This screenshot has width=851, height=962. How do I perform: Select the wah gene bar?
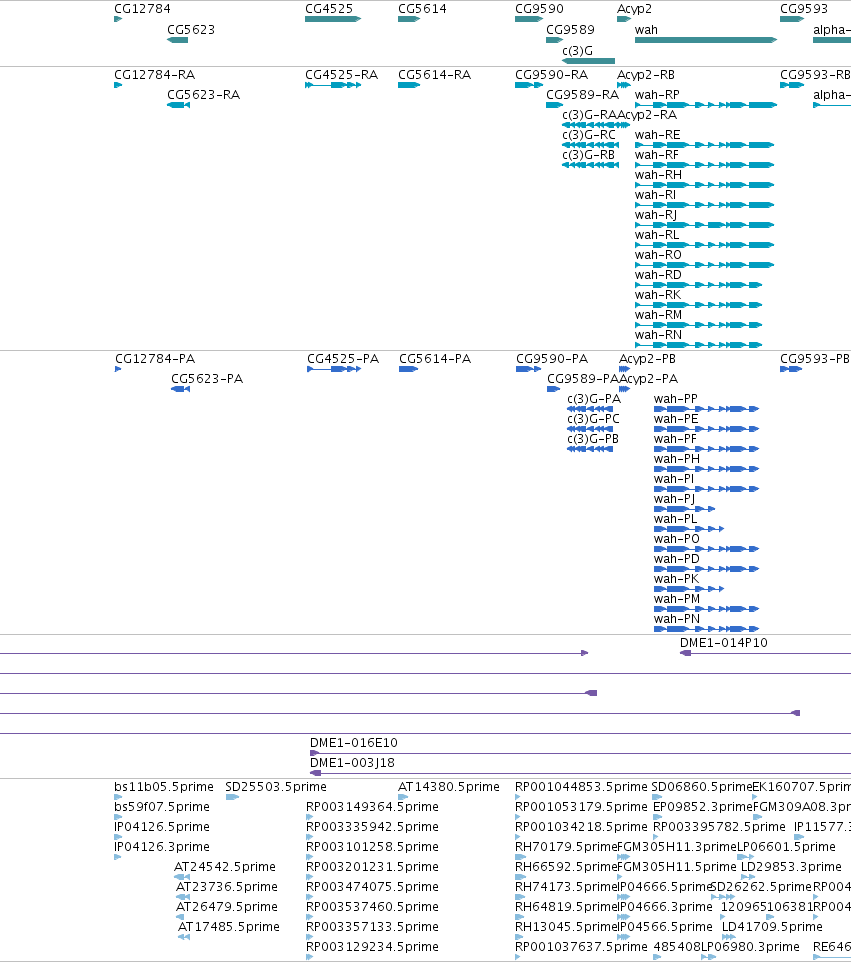click(x=706, y=40)
